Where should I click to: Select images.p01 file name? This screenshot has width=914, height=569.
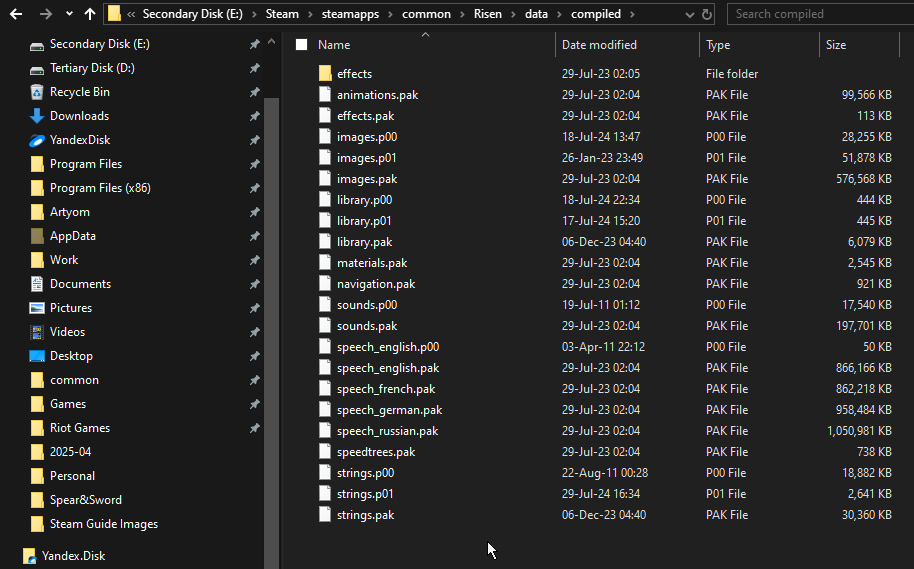[x=367, y=158]
